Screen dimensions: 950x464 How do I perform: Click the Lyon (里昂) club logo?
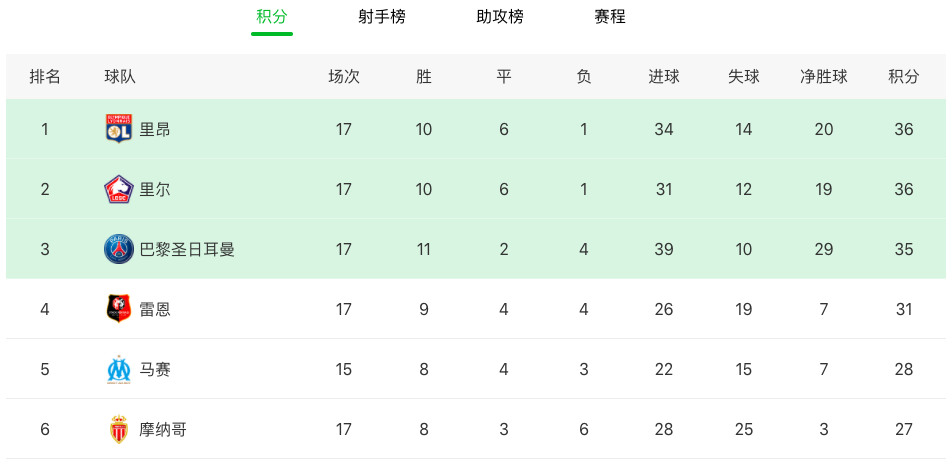coord(119,129)
